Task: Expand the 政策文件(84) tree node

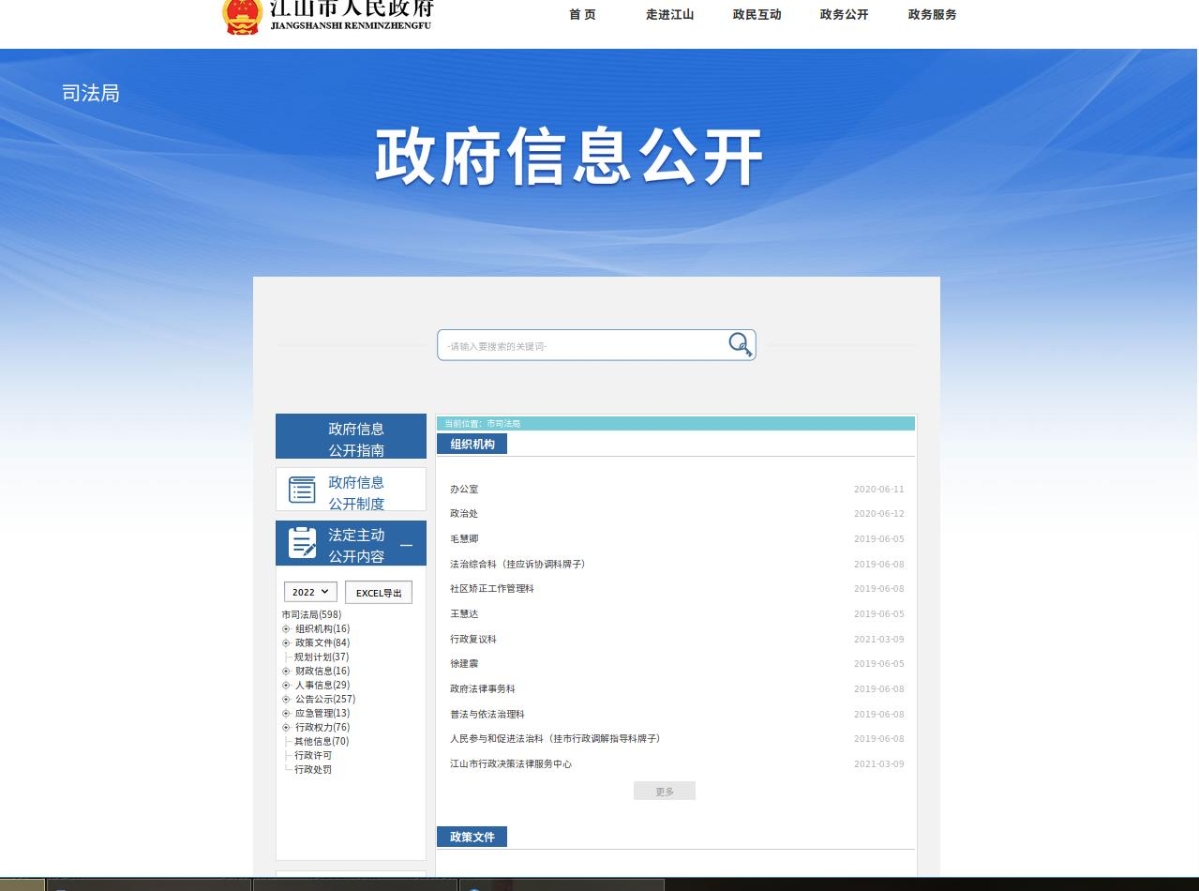Action: [x=286, y=642]
